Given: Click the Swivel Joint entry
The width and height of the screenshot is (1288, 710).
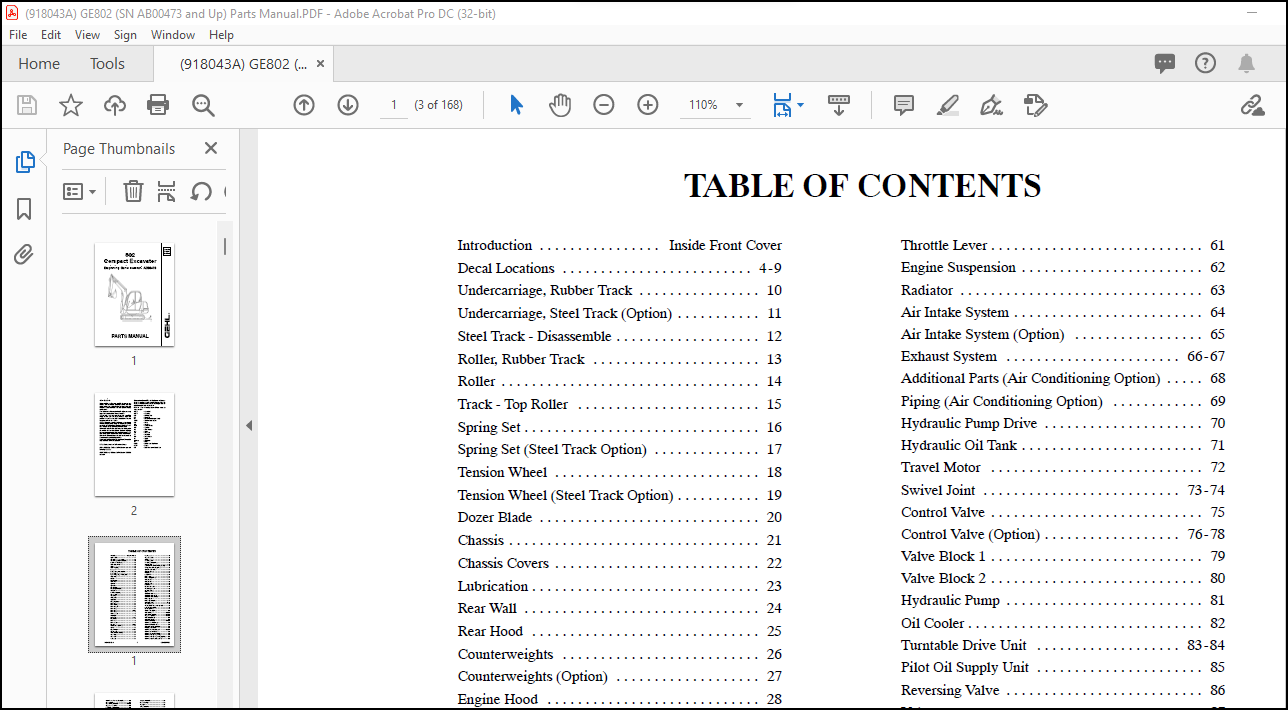Looking at the screenshot, I should tap(1063, 490).
